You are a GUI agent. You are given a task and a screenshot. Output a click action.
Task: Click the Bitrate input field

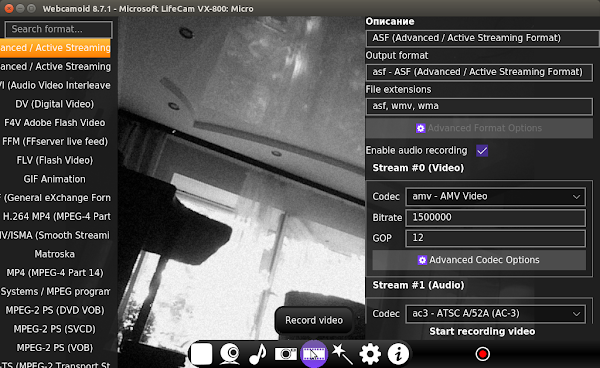(495, 217)
